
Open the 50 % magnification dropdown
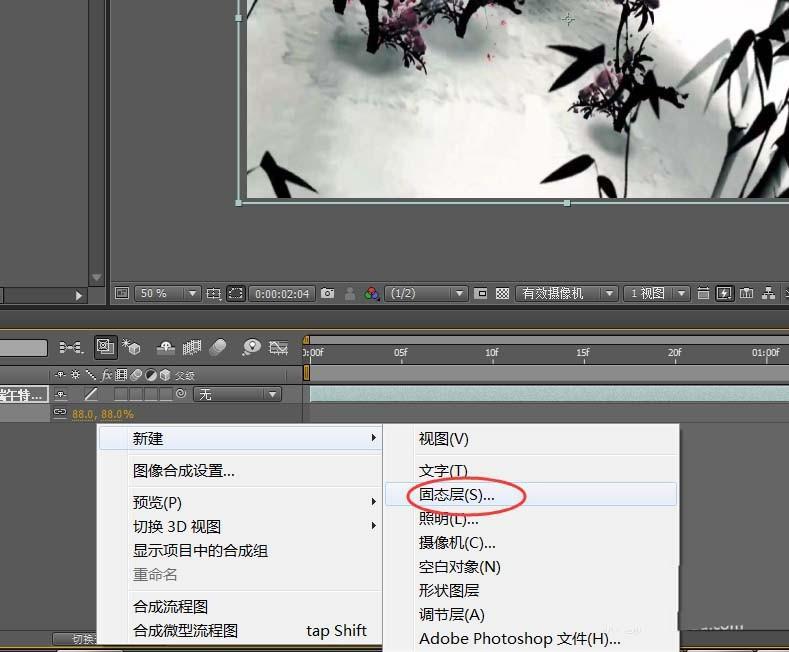pyautogui.click(x=168, y=293)
